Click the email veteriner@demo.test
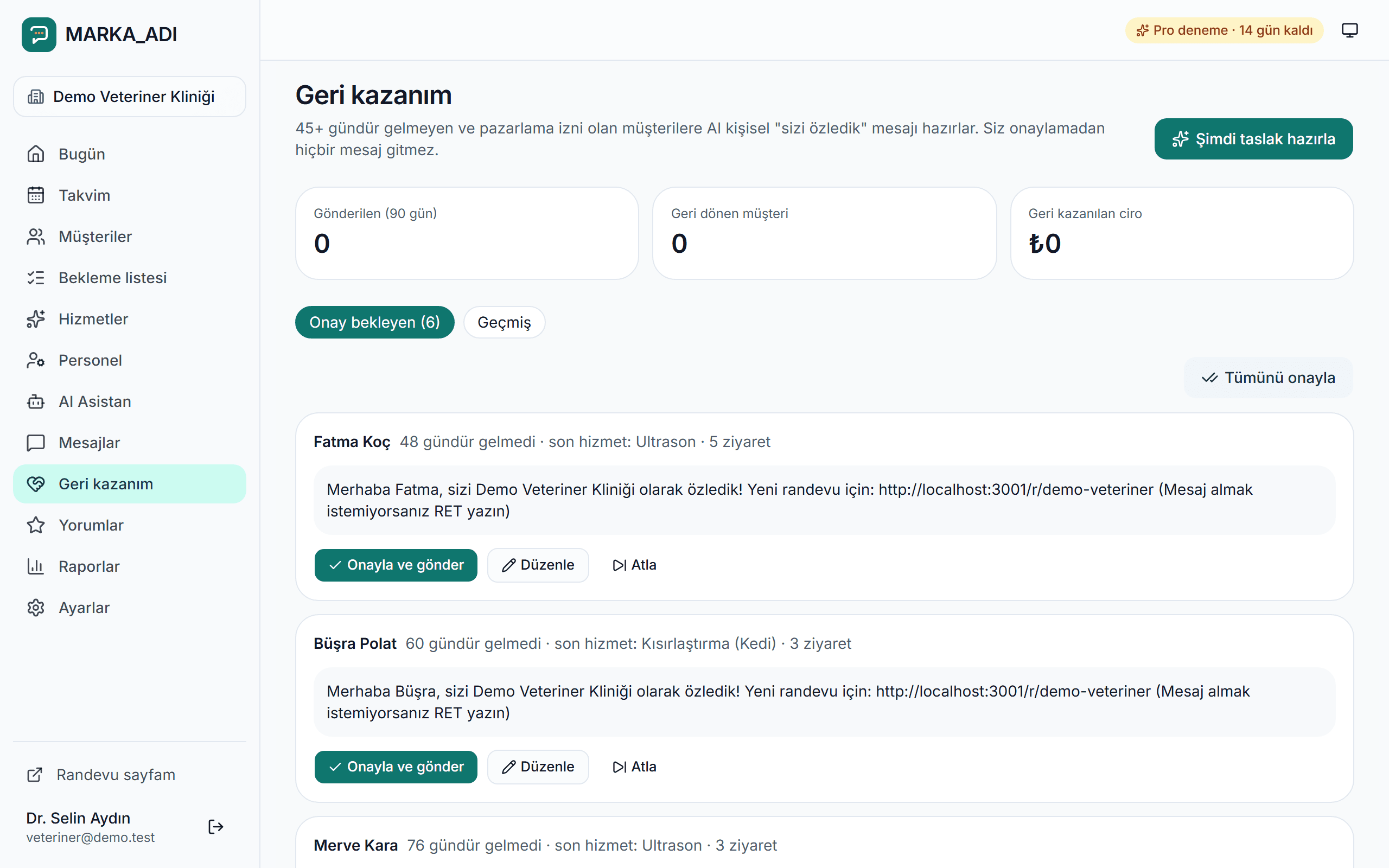Image resolution: width=1389 pixels, height=868 pixels. (x=90, y=838)
